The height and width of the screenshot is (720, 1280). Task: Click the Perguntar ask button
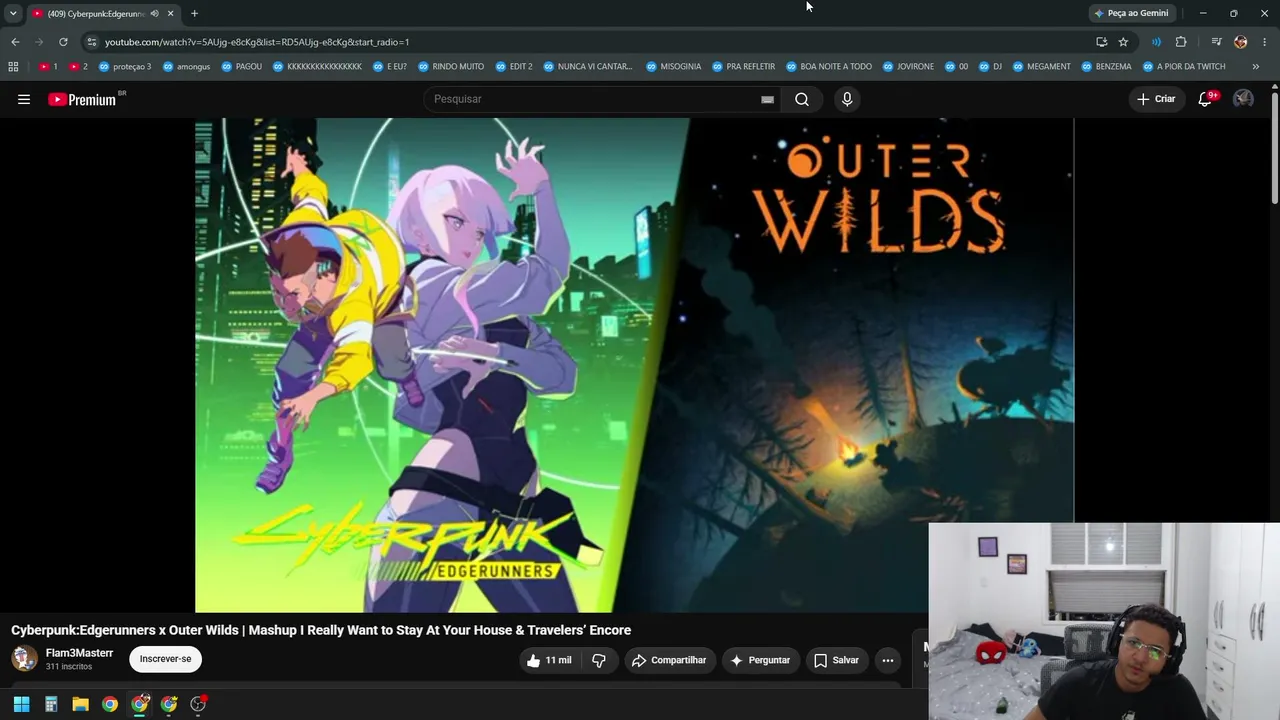[x=760, y=660]
